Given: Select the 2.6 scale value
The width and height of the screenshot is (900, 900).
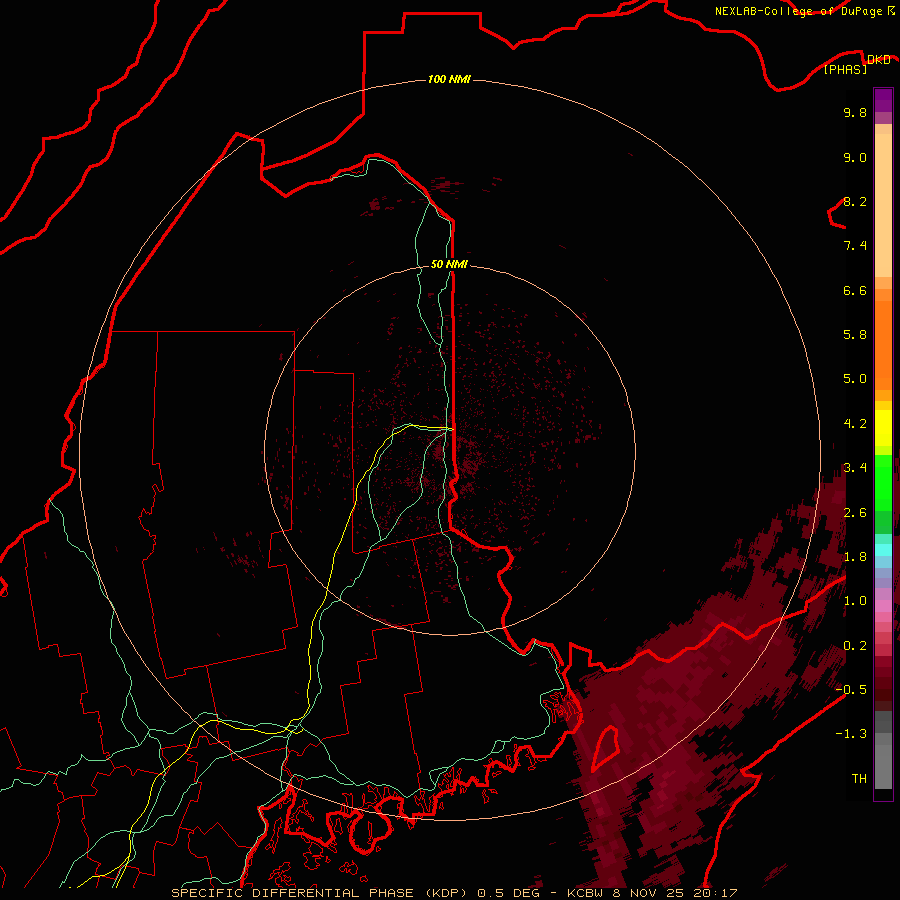Looking at the screenshot, I should click(855, 513).
